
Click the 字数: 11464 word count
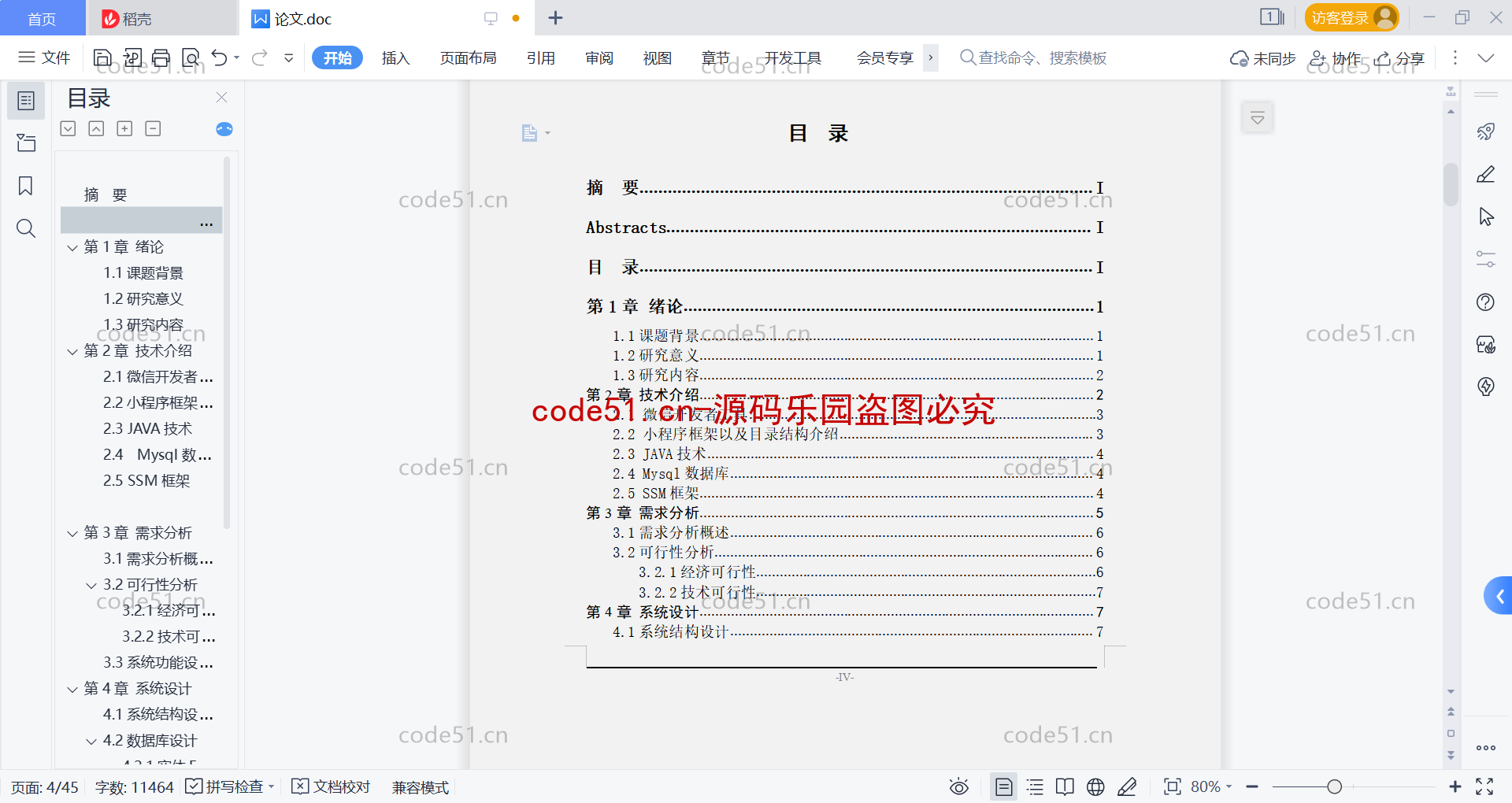click(x=134, y=786)
